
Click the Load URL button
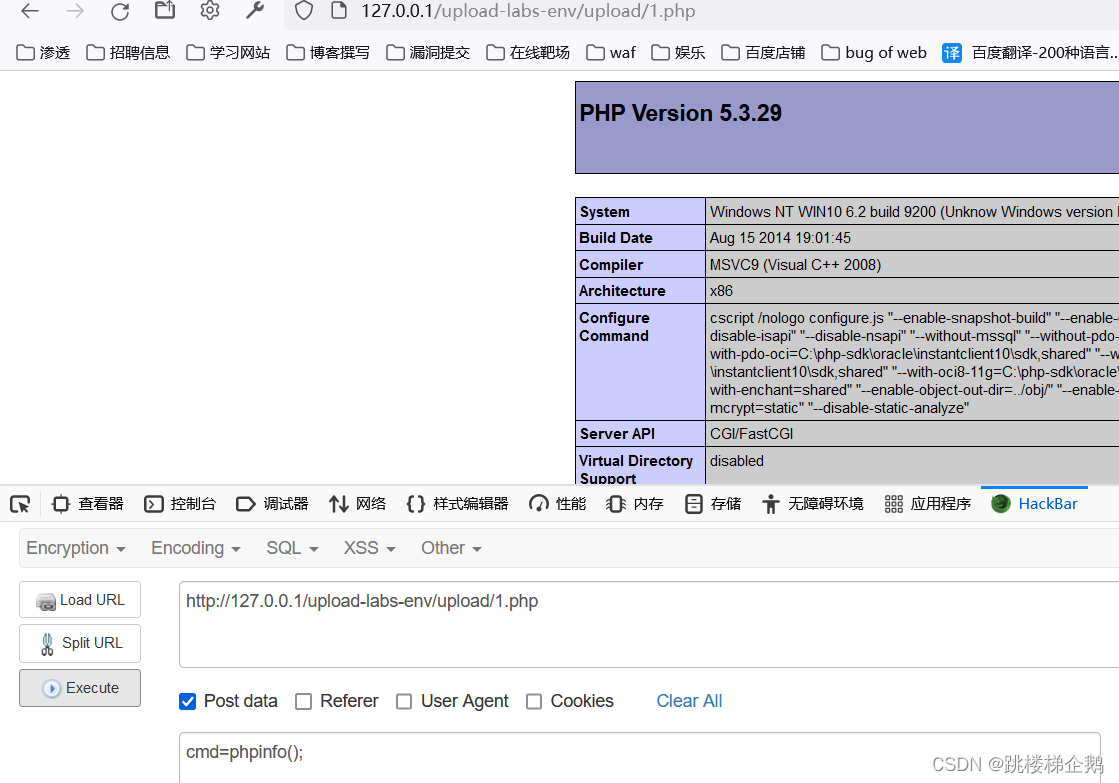(x=80, y=600)
